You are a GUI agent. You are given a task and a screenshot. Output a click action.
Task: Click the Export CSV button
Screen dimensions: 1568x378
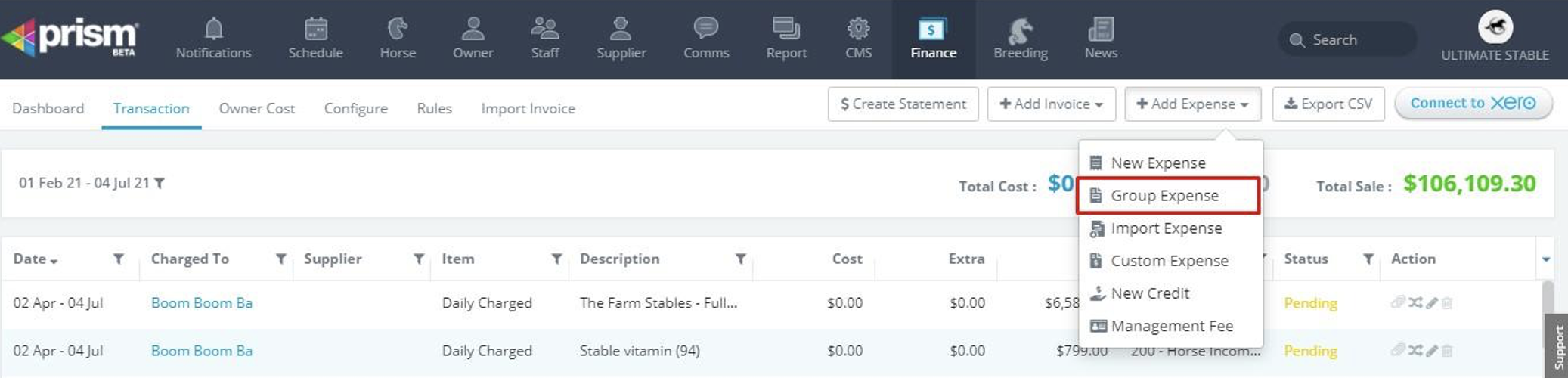[1328, 104]
